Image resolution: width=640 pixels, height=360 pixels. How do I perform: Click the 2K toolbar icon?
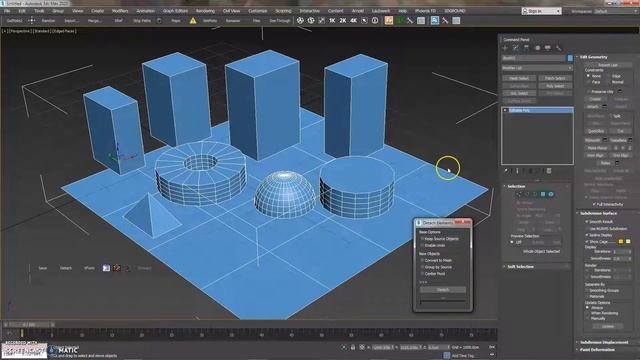pos(342,20)
